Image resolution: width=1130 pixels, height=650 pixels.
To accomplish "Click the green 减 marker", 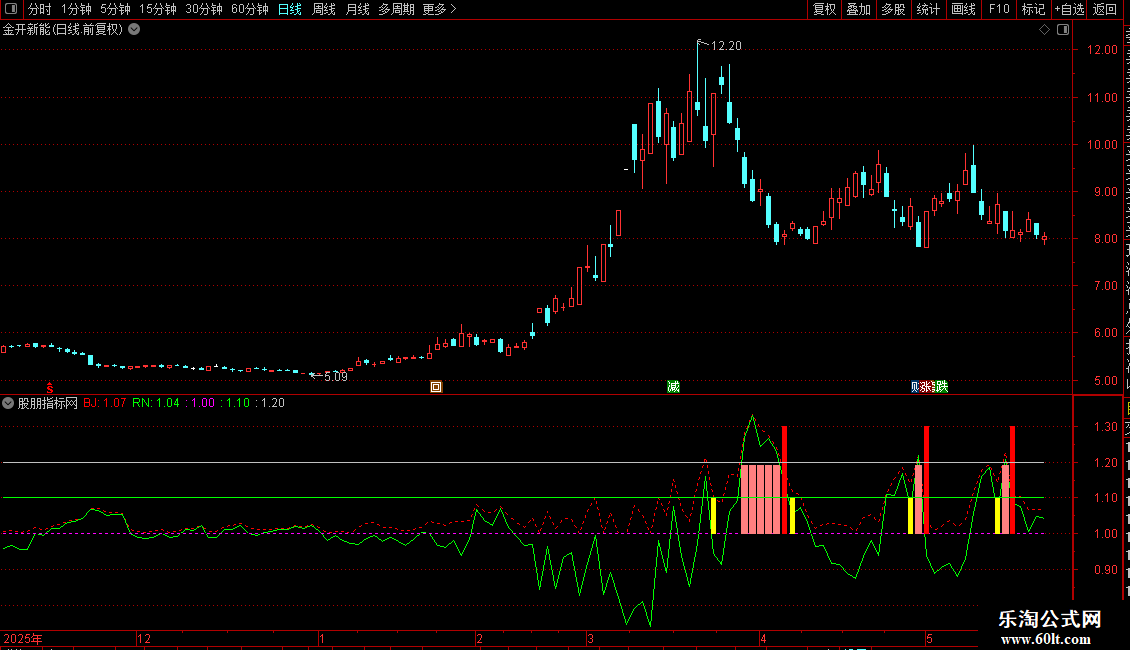I will pos(673,387).
